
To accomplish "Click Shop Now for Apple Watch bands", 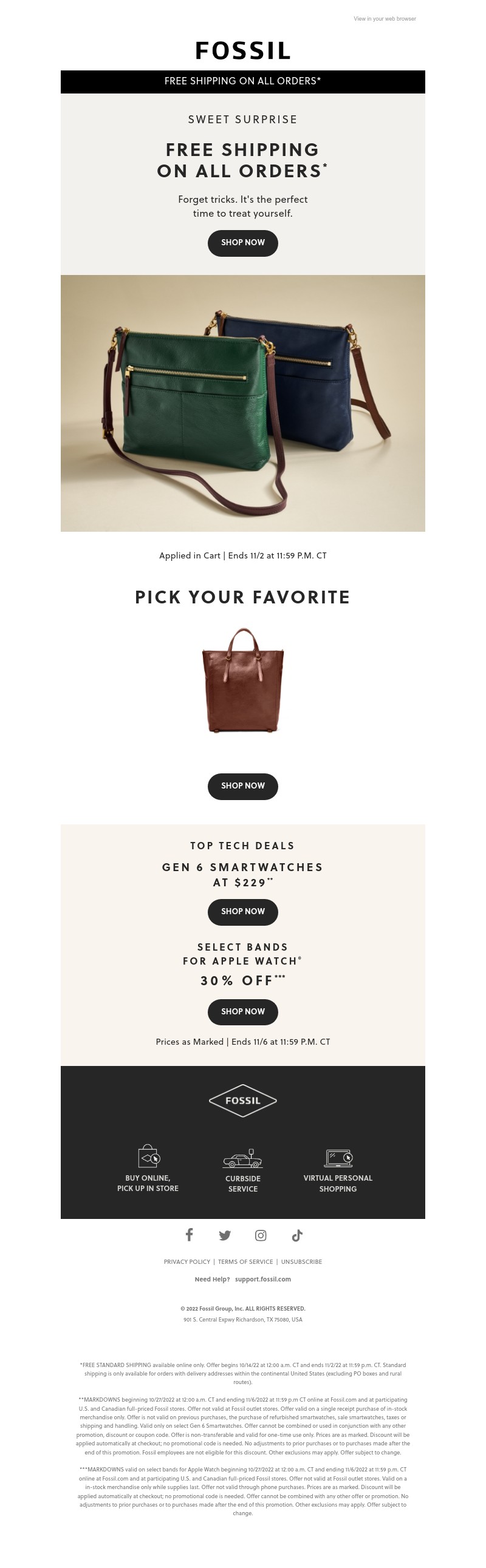I will pos(243,1011).
